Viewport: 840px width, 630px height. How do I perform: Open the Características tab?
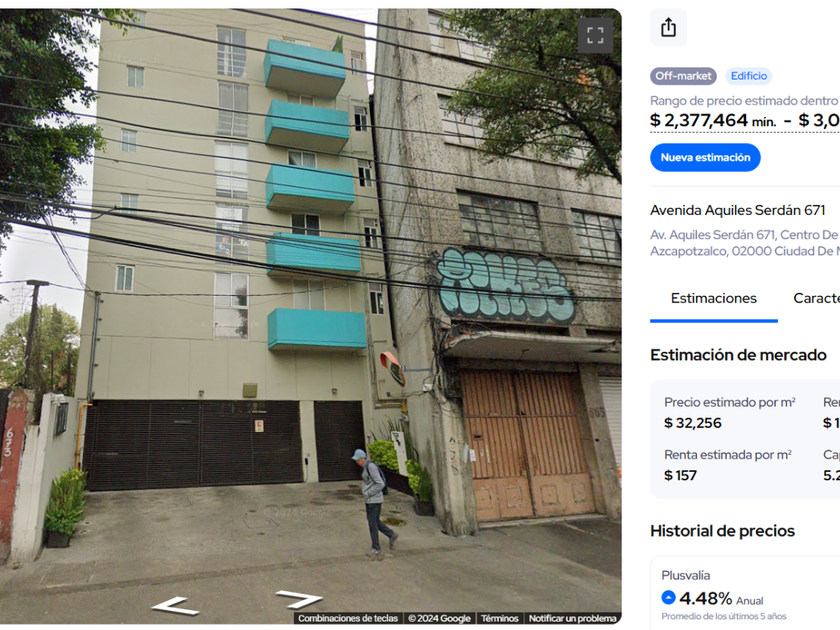point(816,298)
